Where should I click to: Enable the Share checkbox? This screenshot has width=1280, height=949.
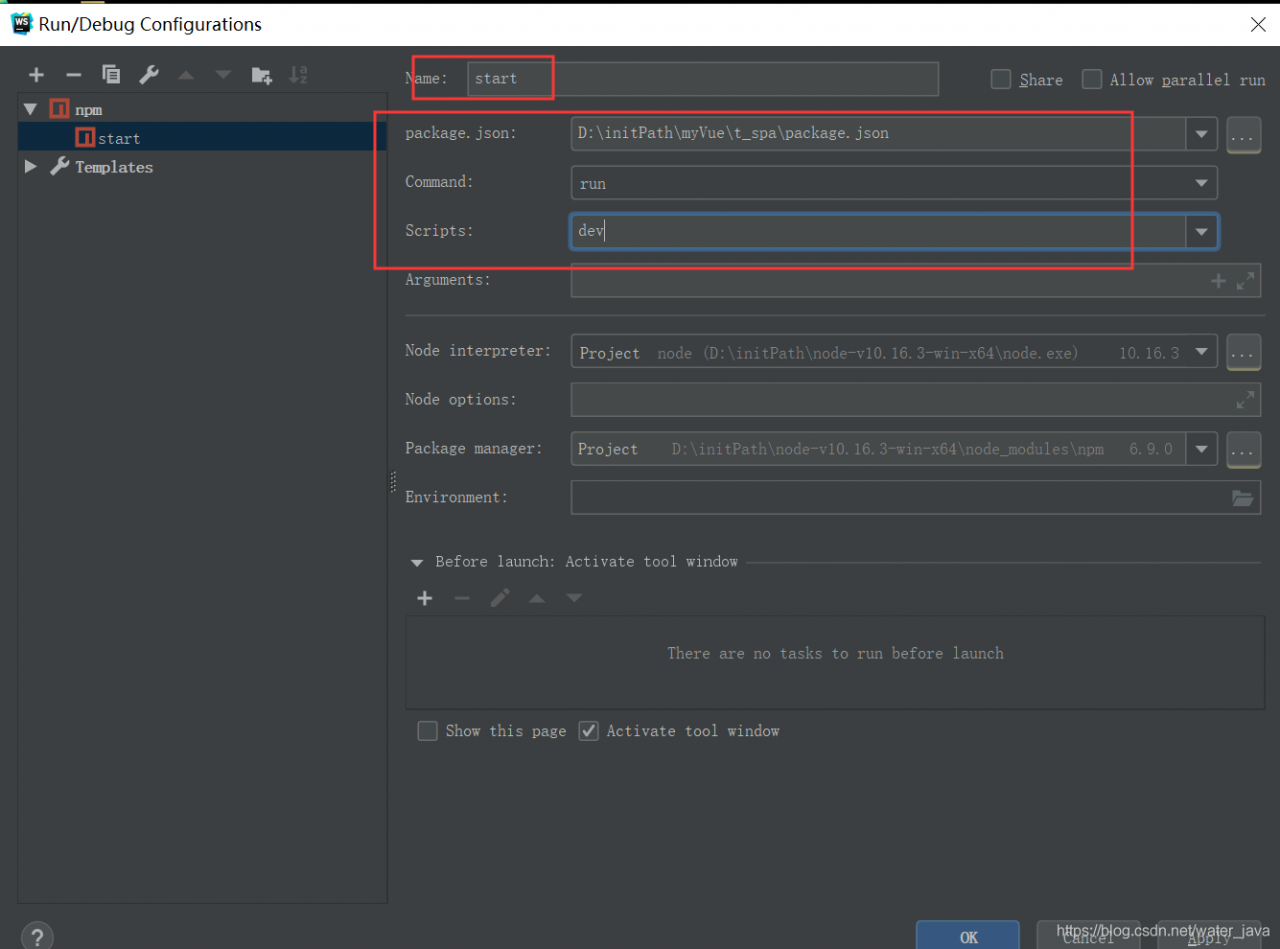click(x=1001, y=79)
